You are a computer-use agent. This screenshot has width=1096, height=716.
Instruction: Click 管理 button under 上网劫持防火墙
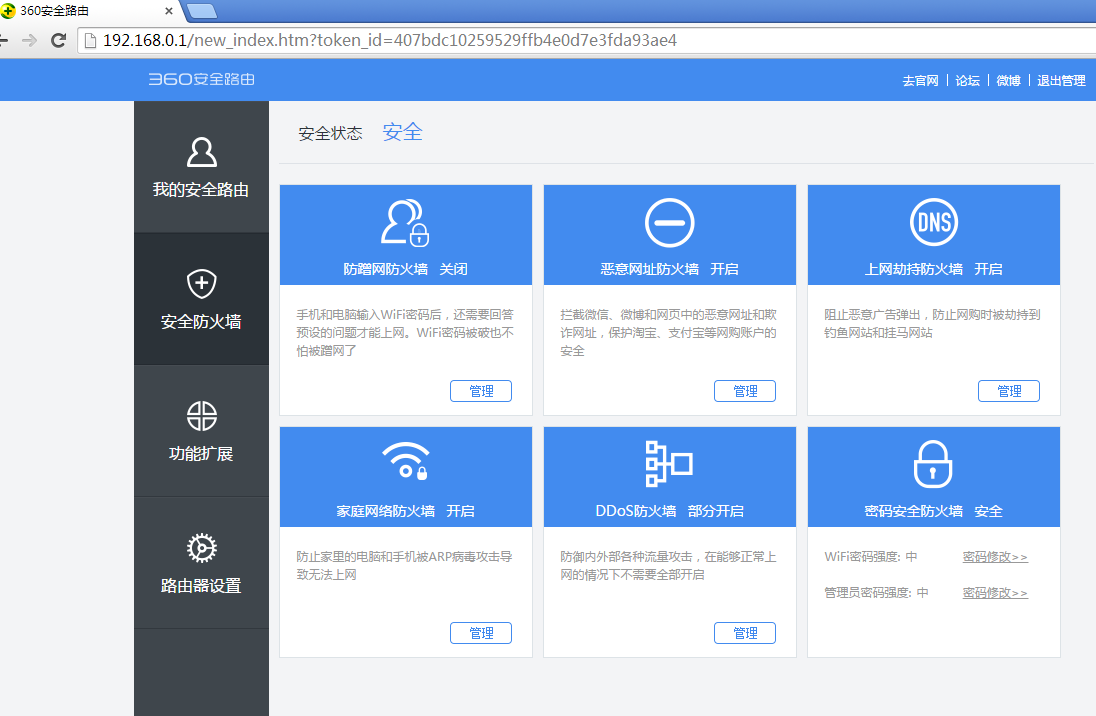click(x=1009, y=391)
